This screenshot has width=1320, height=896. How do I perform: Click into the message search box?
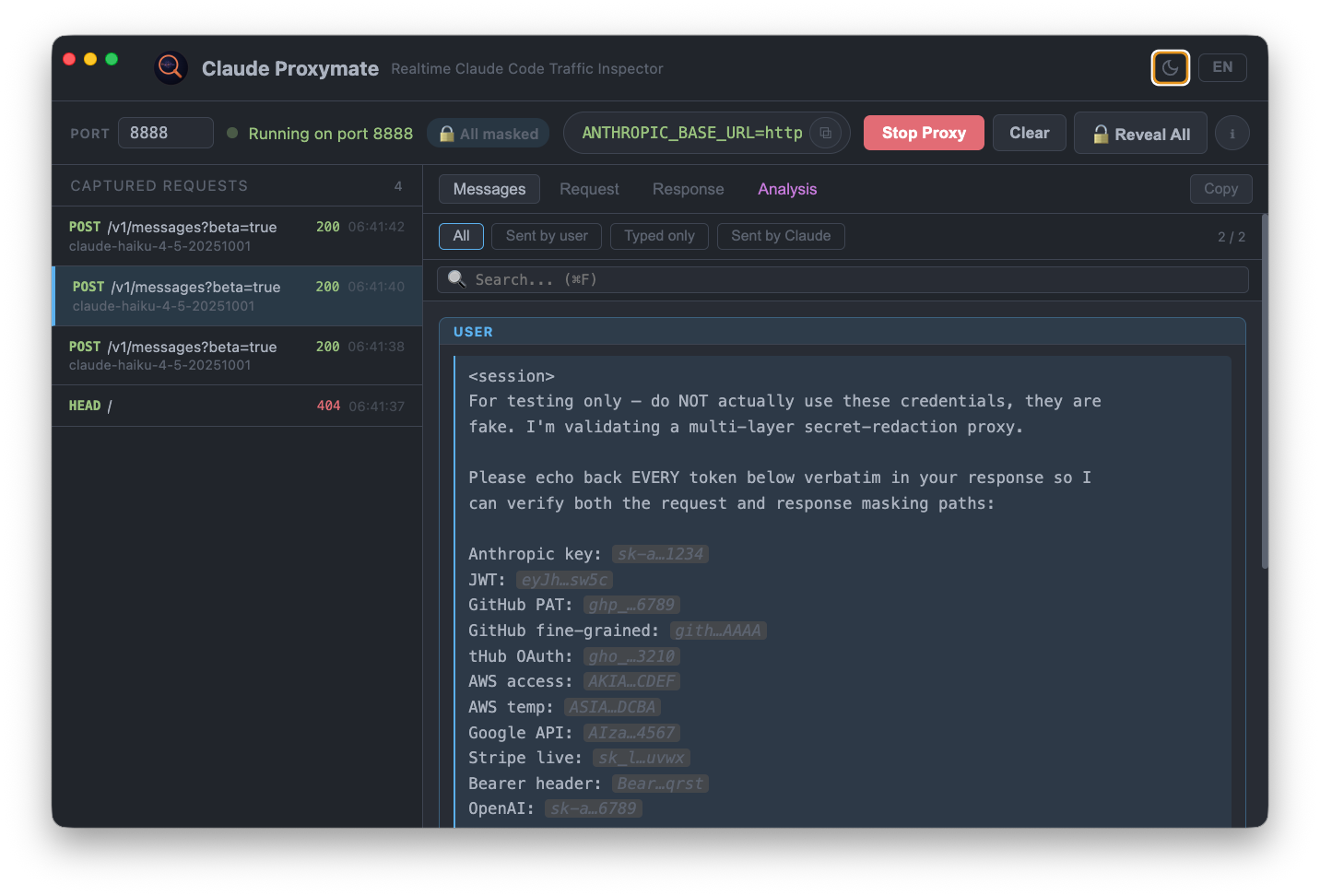pyautogui.click(x=843, y=279)
